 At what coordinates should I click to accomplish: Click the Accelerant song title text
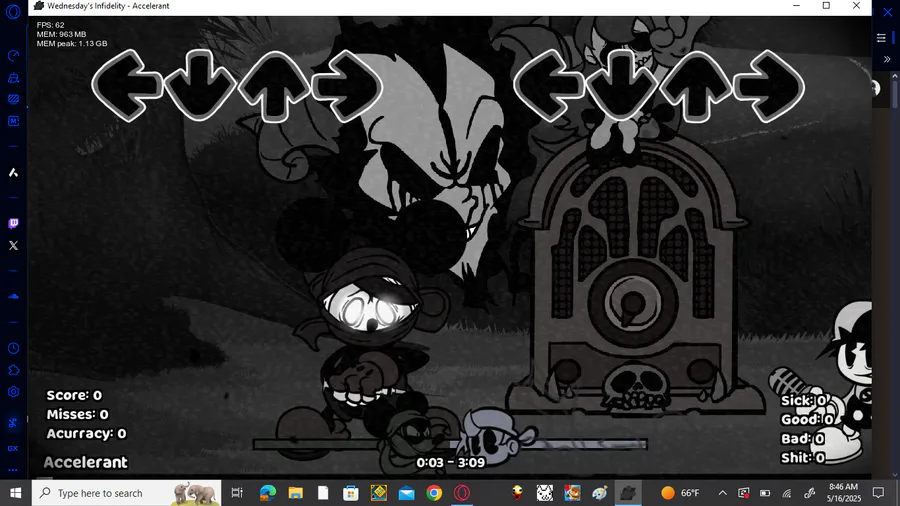[x=86, y=462]
